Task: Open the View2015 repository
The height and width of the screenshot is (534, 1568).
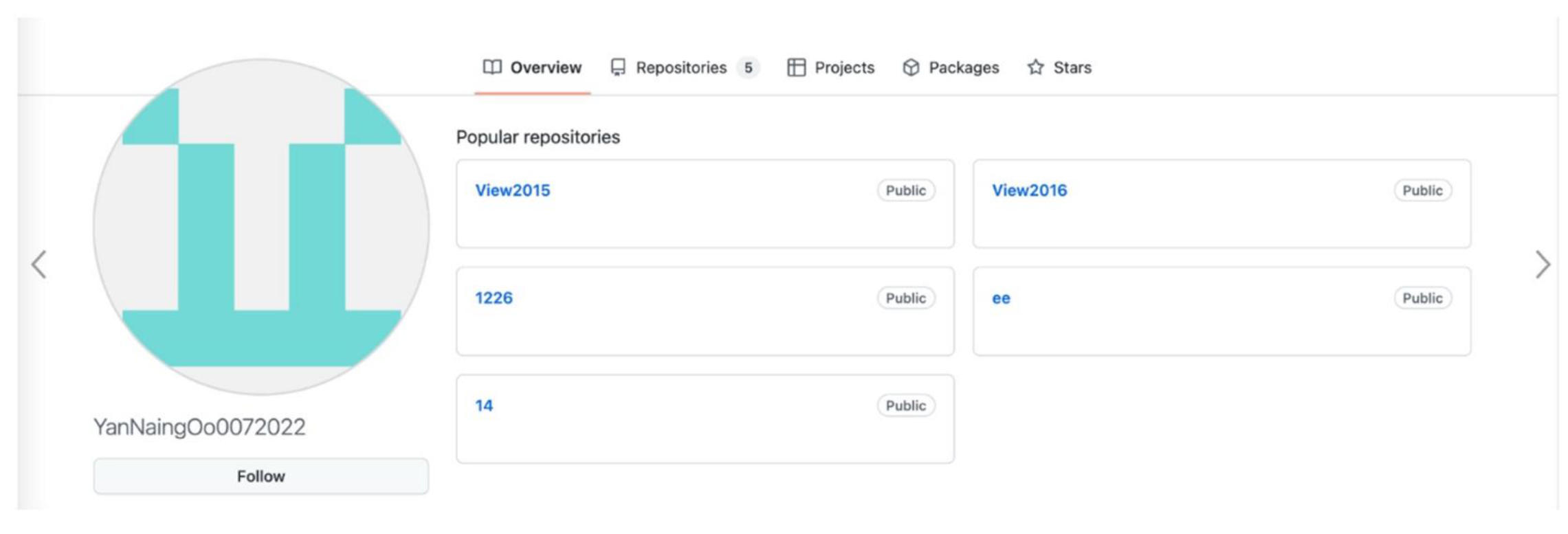Action: pyautogui.click(x=513, y=190)
